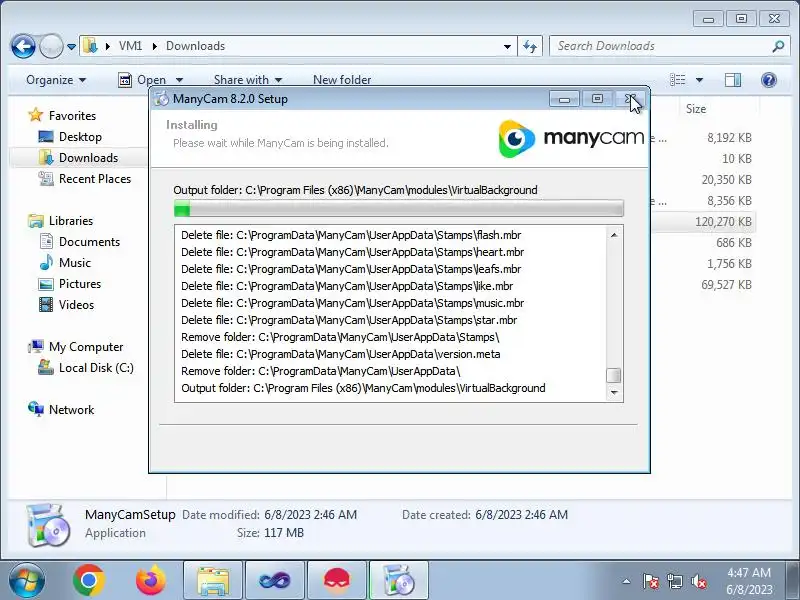The height and width of the screenshot is (600, 800).
Task: Select Local Disk (C:) in navigation pane
Action: tap(96, 368)
